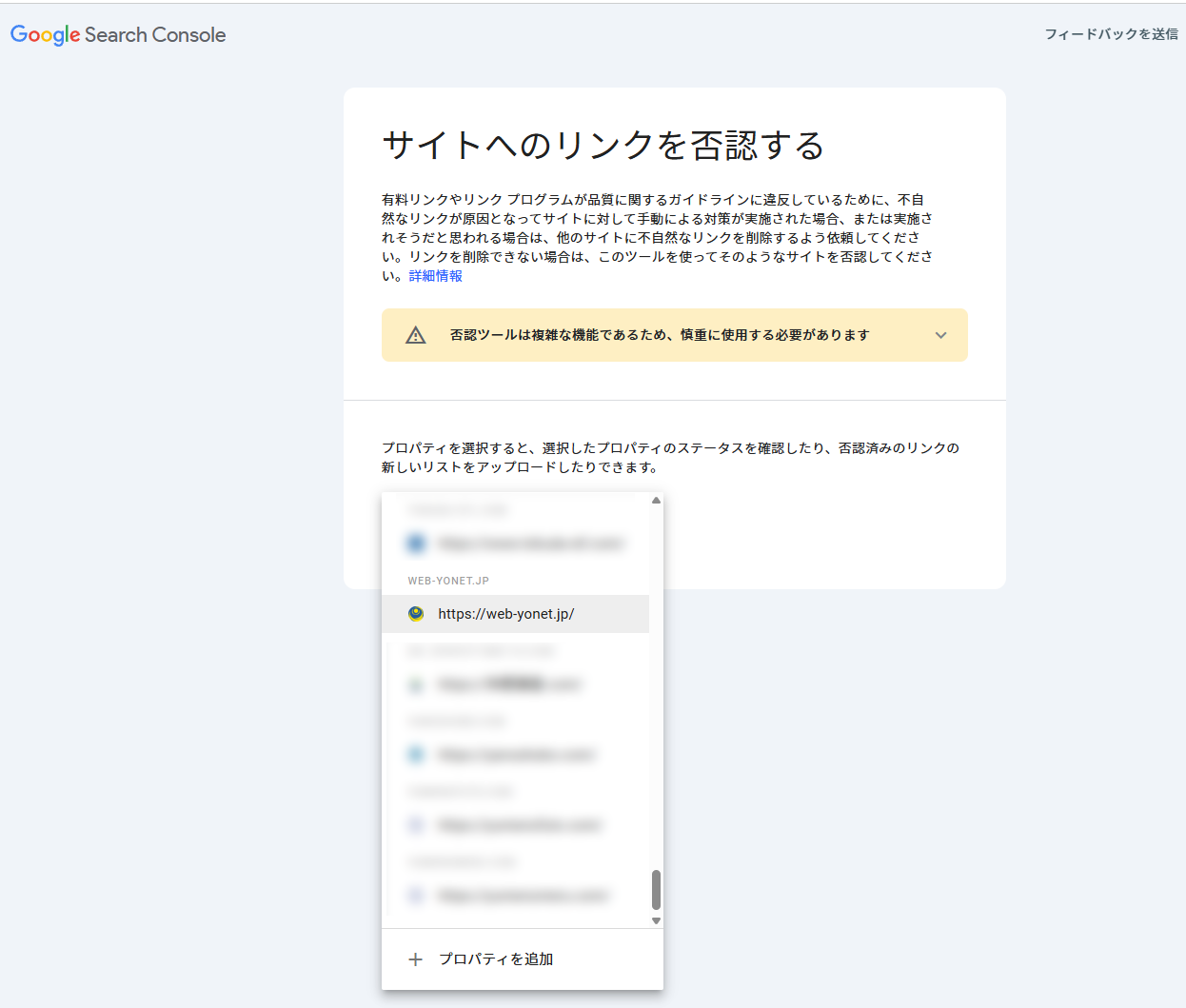
Task: Click the dark blue favicon of the blurred property
Action: click(x=416, y=544)
